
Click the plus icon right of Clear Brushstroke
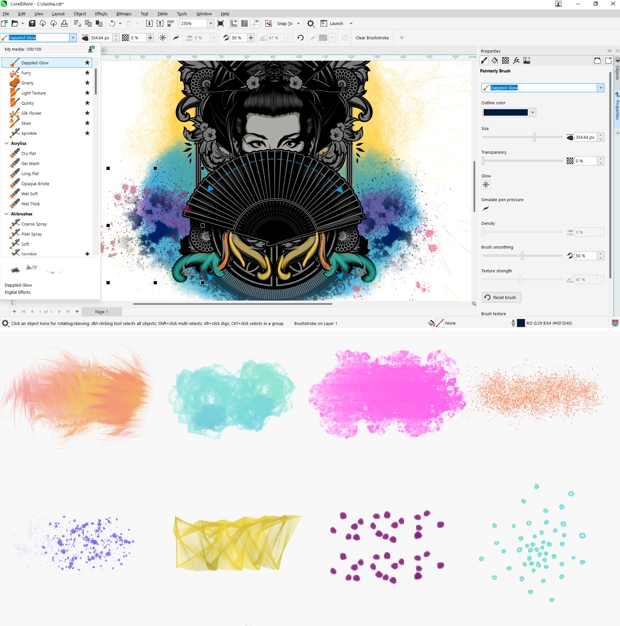click(402, 38)
